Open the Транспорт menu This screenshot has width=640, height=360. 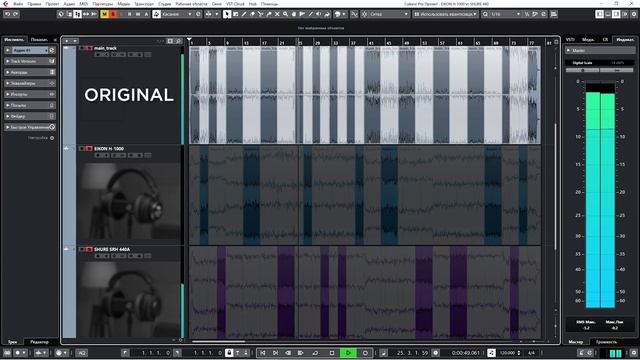144,4
